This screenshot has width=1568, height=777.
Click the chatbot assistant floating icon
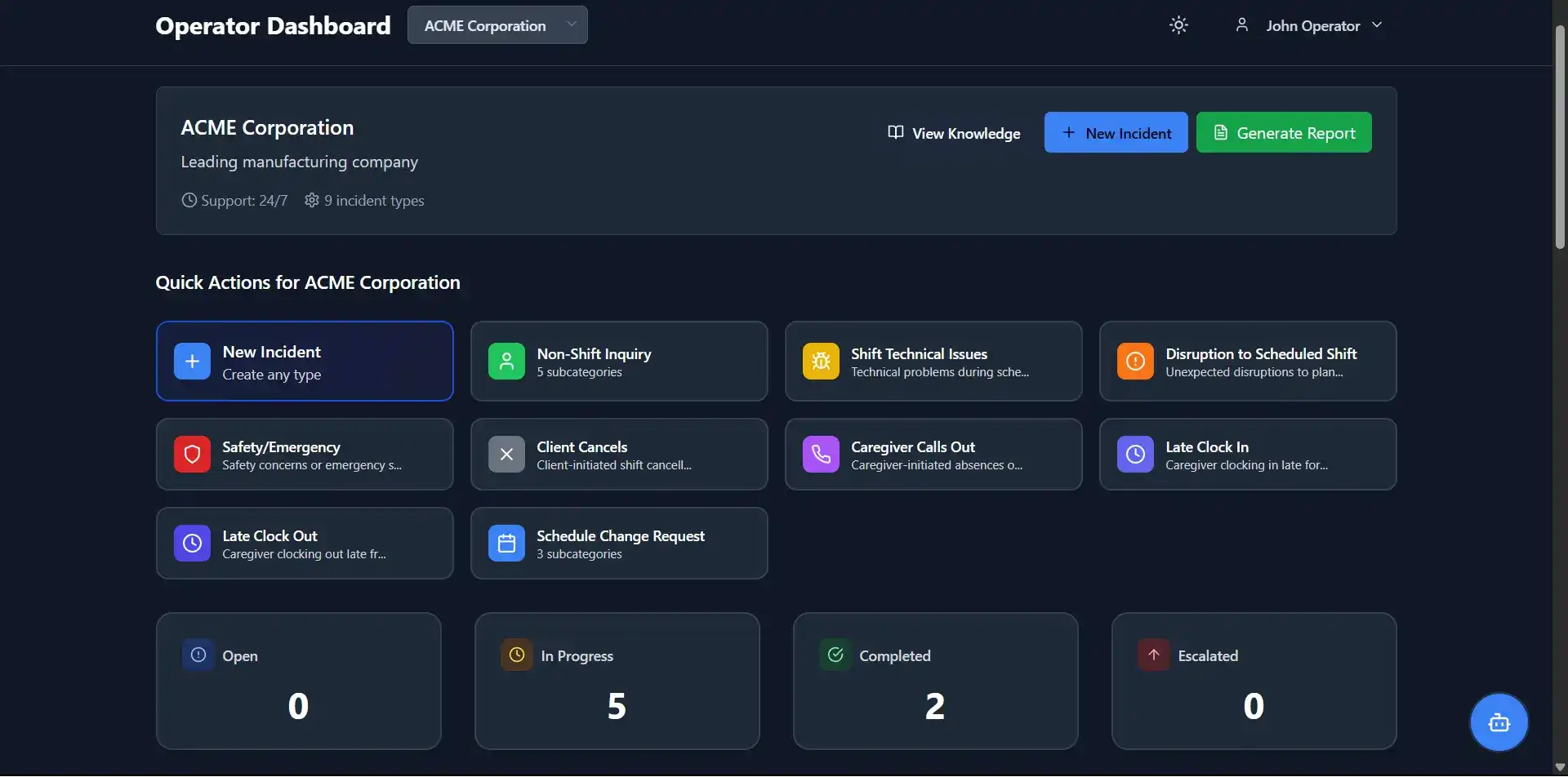[x=1499, y=722]
